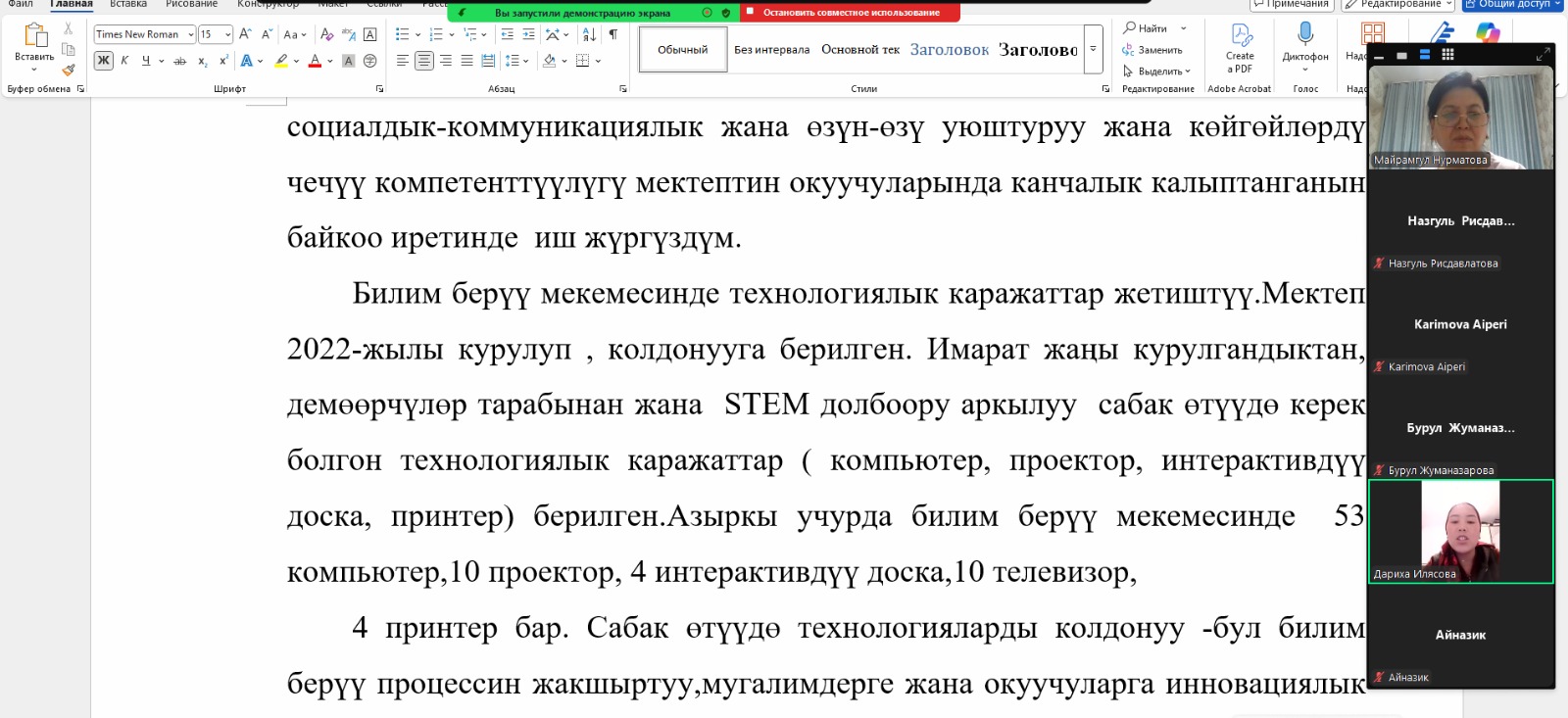1568x718 pixels.
Task: Click the Sort A-Z icon
Action: (589, 34)
